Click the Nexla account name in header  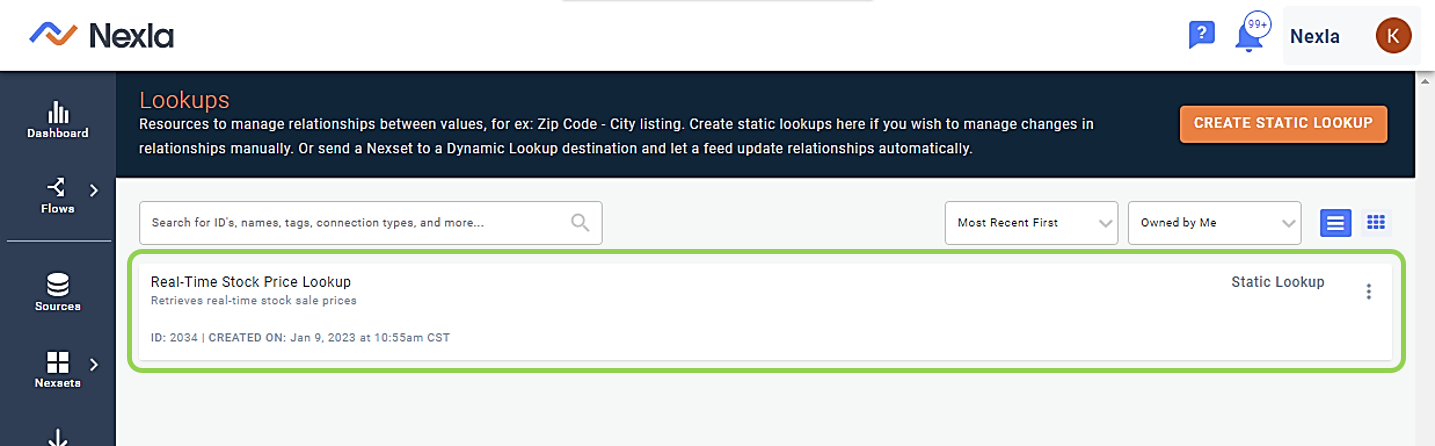tap(1314, 36)
